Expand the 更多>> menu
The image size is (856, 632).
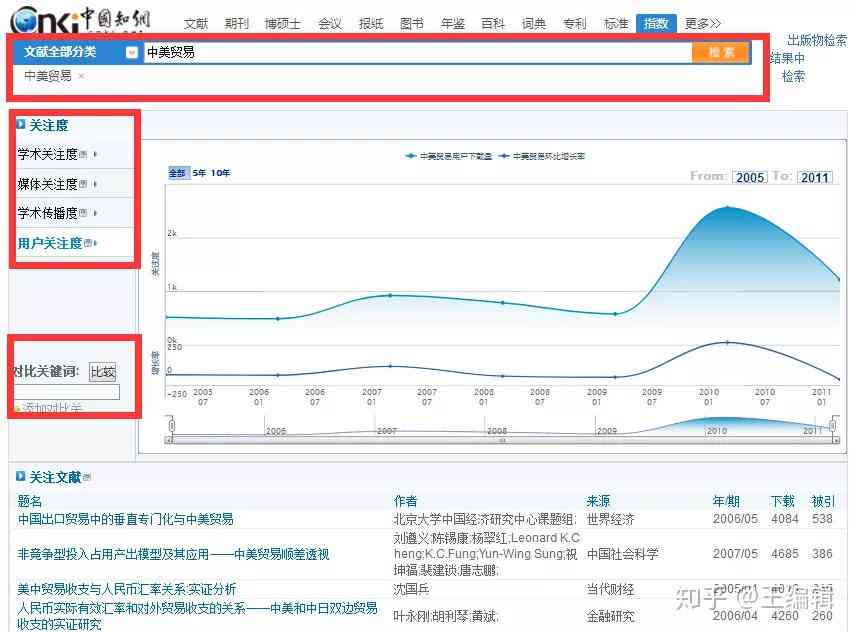coord(703,23)
